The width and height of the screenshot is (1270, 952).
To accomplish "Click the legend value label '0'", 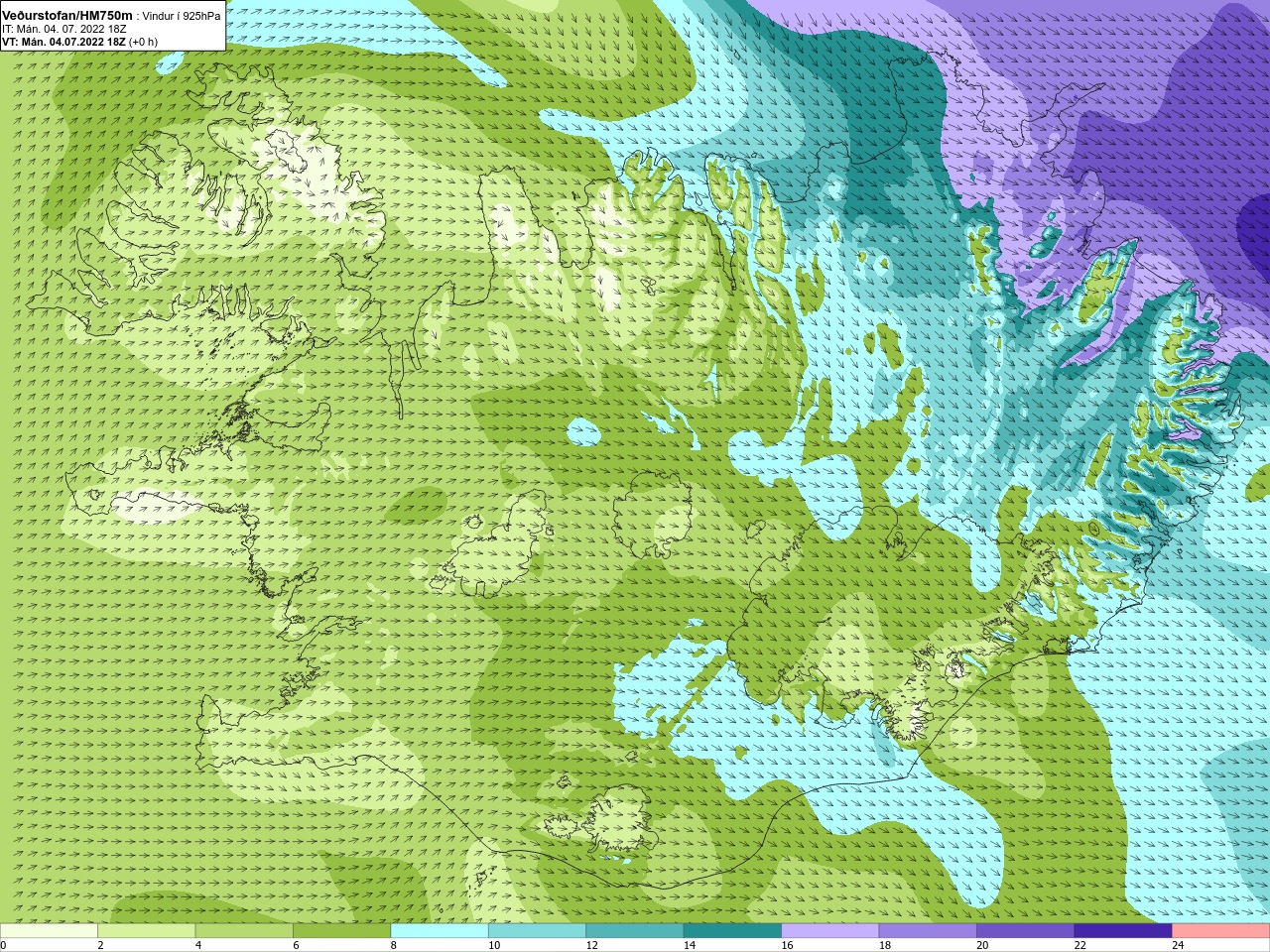I will click(3, 945).
